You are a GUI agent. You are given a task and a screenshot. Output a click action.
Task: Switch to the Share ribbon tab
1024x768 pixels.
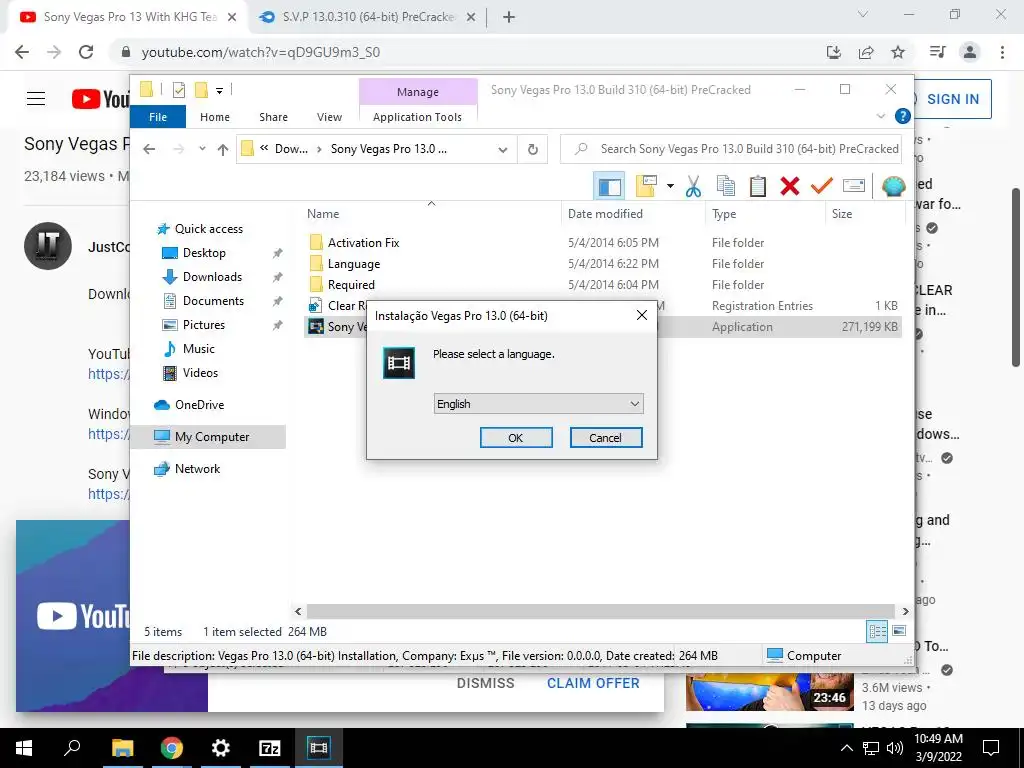click(273, 117)
